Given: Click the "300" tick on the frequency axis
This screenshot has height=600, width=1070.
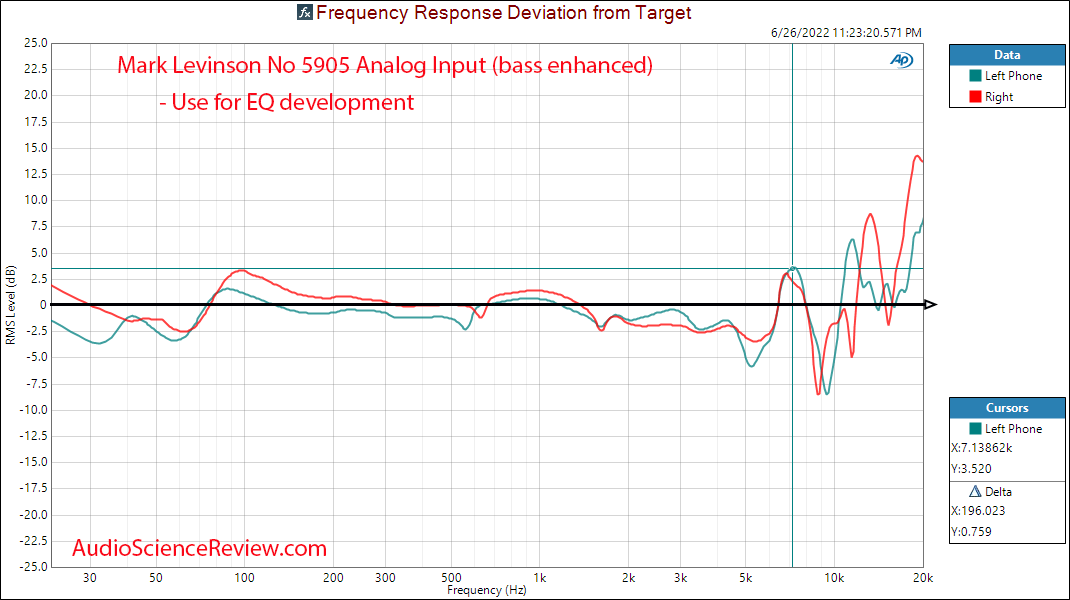Looking at the screenshot, I should (385, 577).
